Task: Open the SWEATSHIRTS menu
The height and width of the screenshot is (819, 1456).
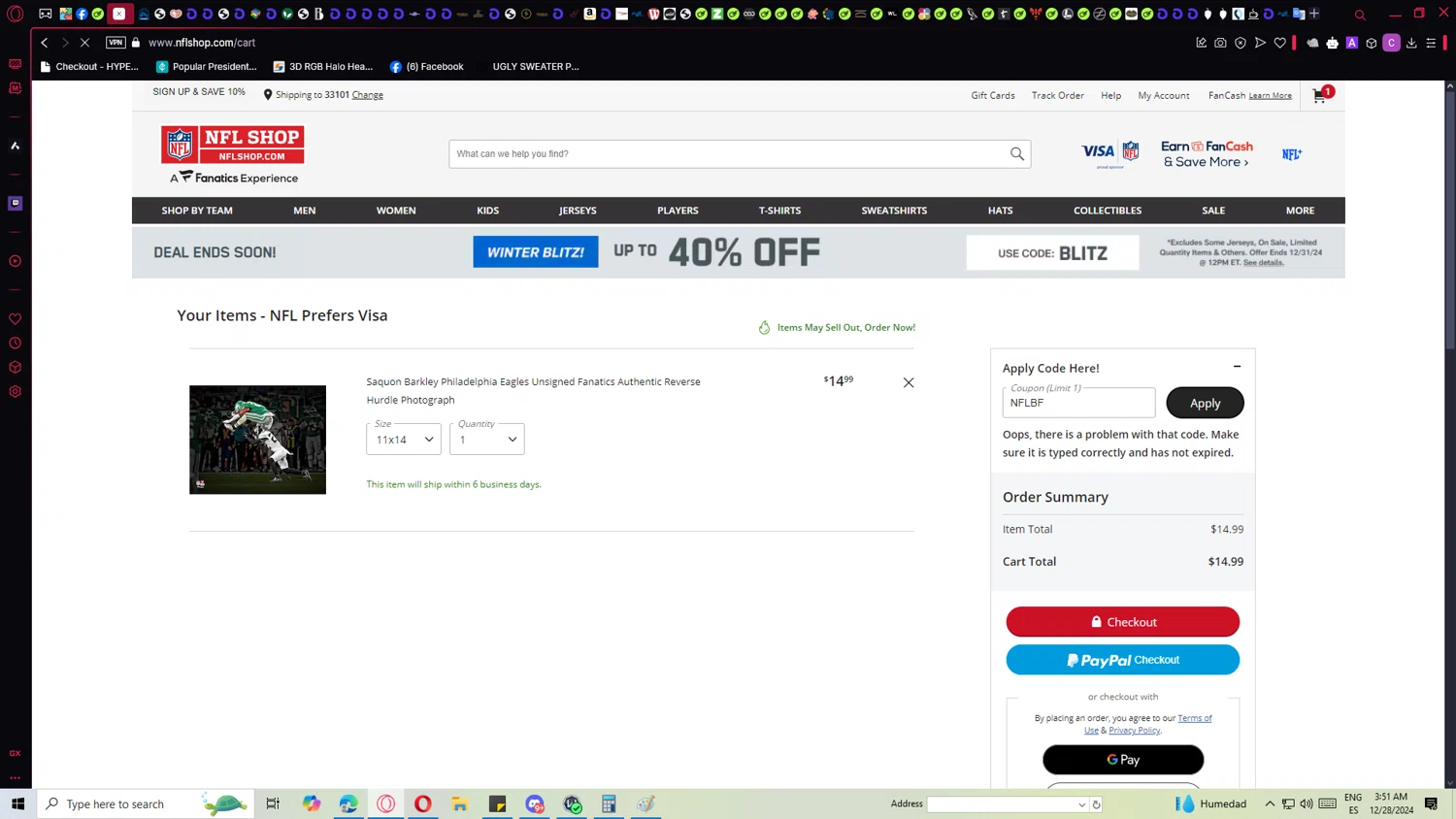Action: 894,211
